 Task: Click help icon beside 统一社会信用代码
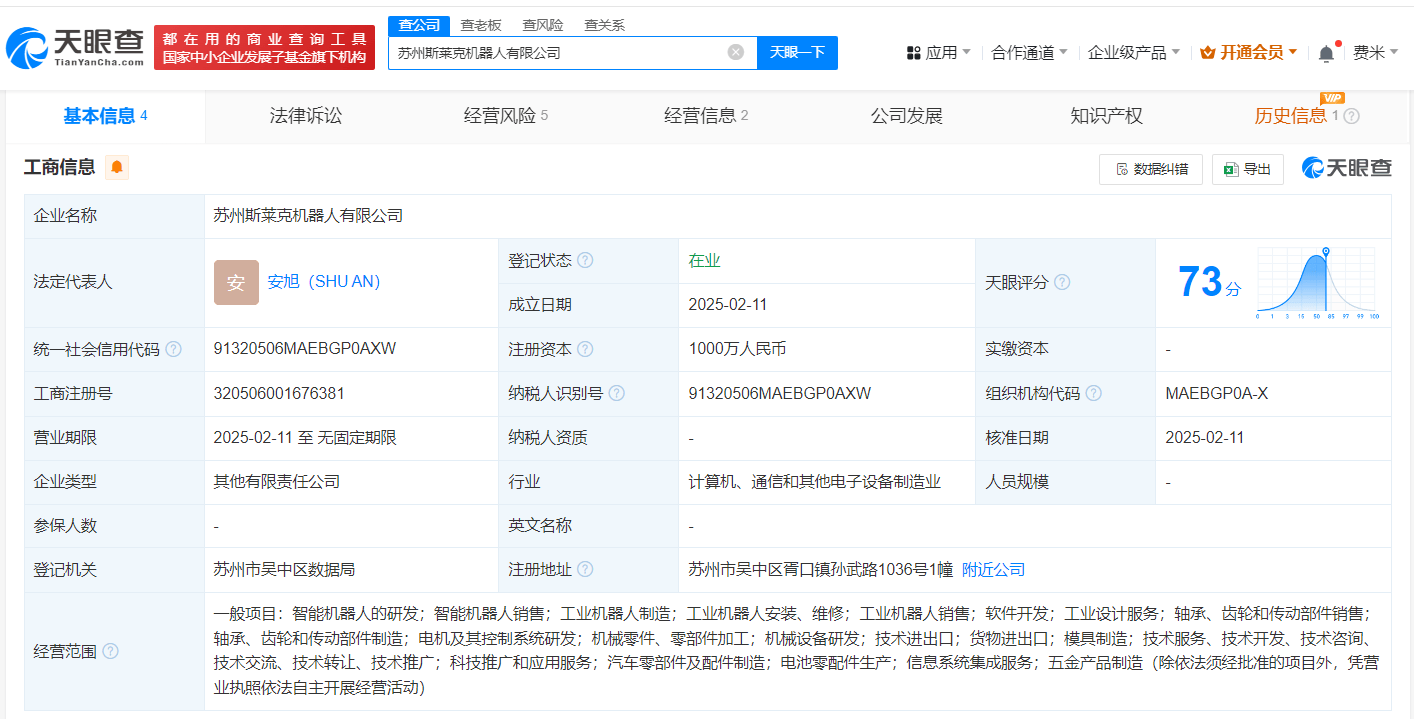(173, 349)
